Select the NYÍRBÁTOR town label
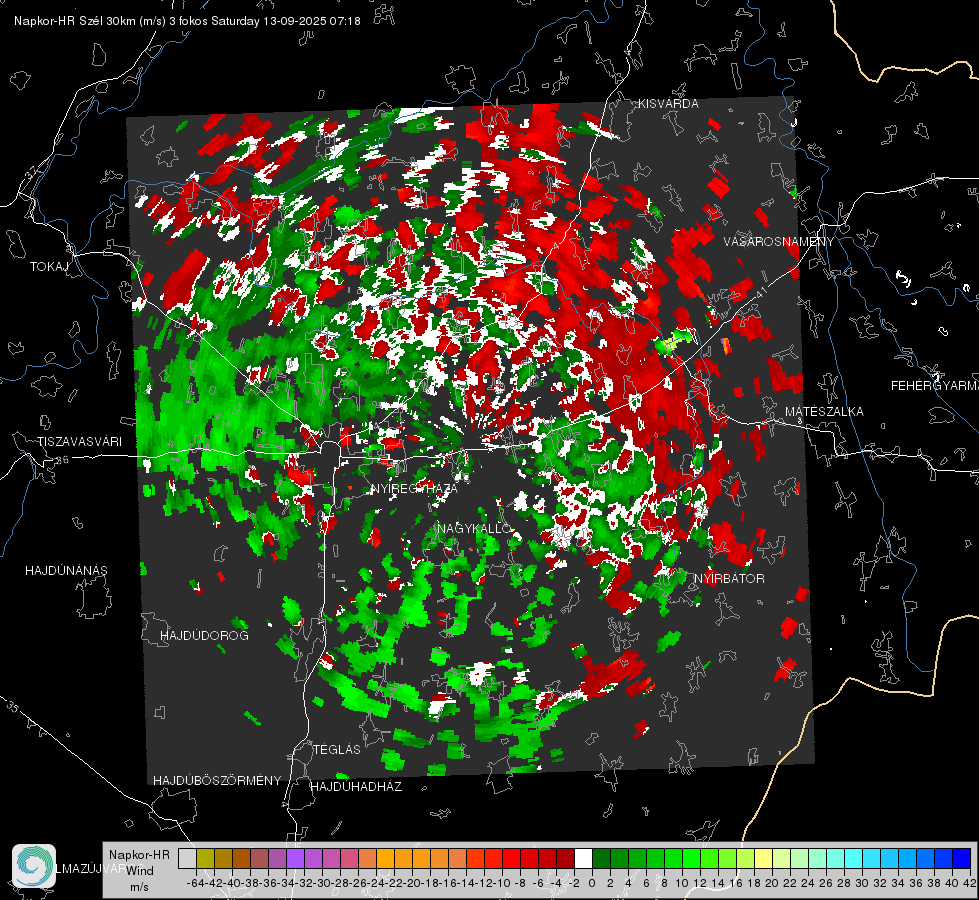979x900 pixels. 729,578
